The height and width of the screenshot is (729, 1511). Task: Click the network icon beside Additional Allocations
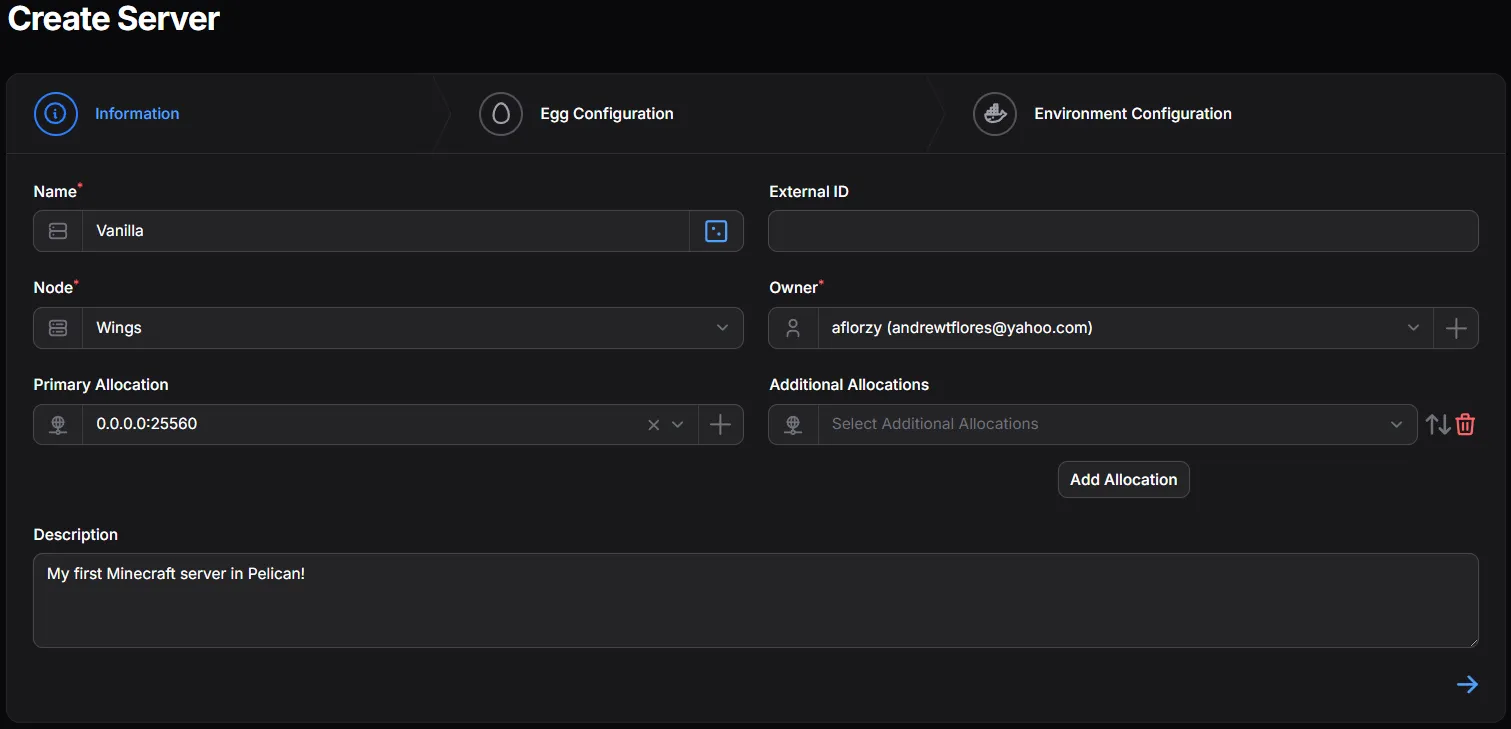793,424
